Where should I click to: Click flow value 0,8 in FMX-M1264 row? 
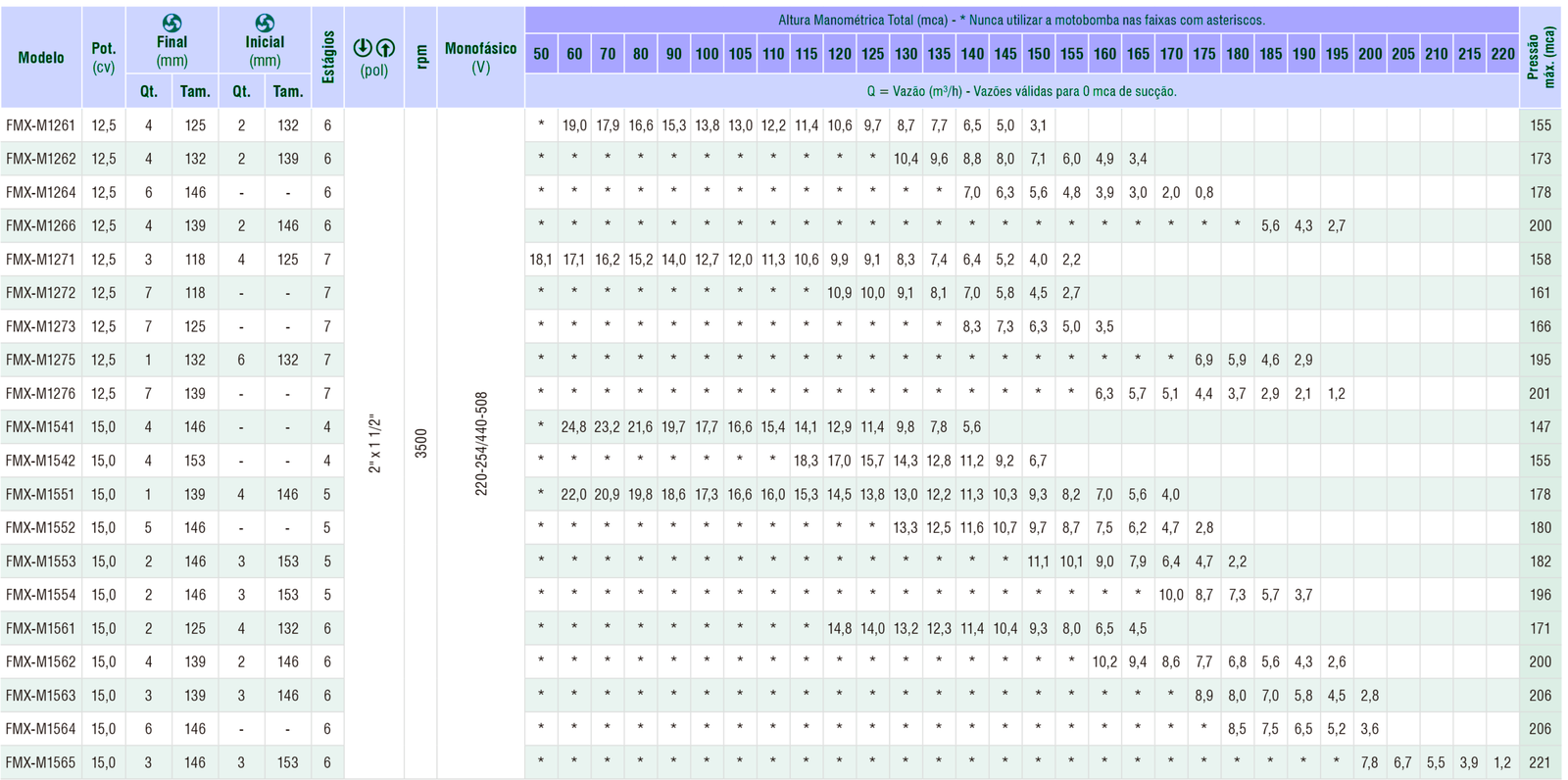(x=1204, y=192)
